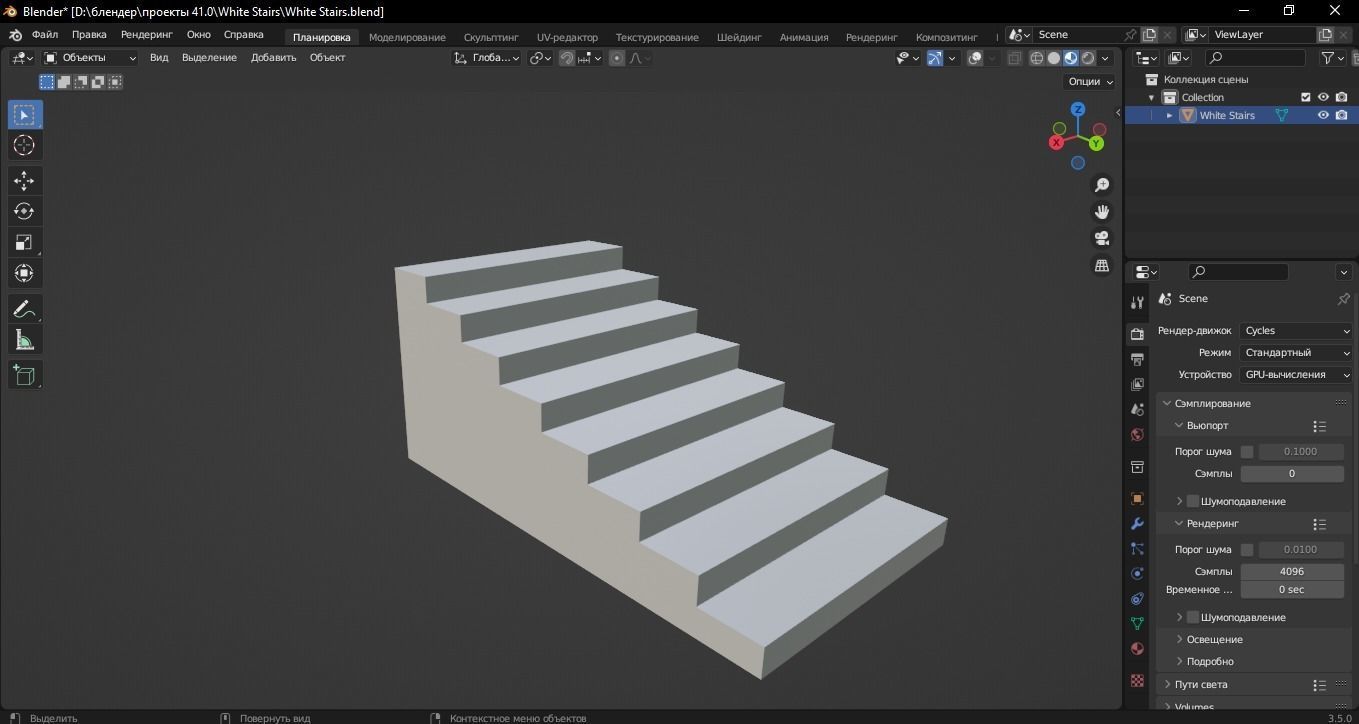
Task: Toggle gizmo display in viewport
Action: [x=935, y=58]
